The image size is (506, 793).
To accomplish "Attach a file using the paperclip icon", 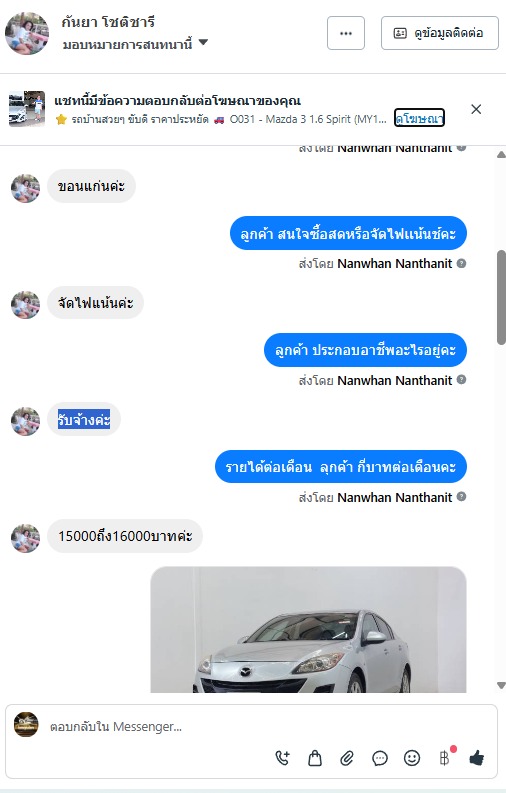I will (x=347, y=758).
